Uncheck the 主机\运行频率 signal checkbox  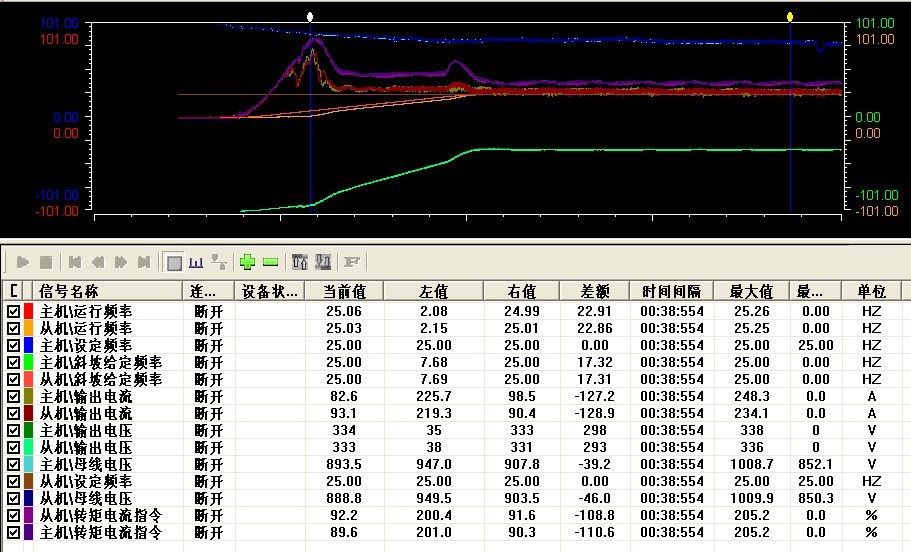point(13,311)
